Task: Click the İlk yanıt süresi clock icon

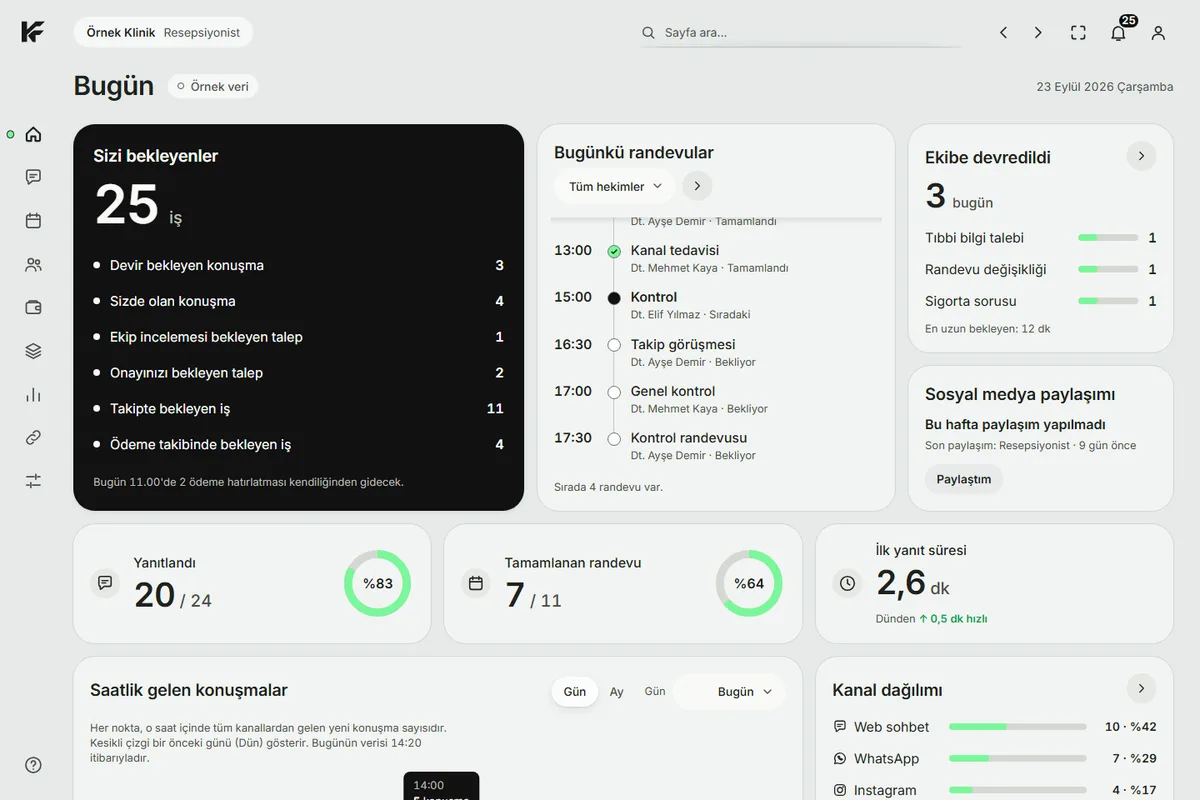Action: (848, 583)
